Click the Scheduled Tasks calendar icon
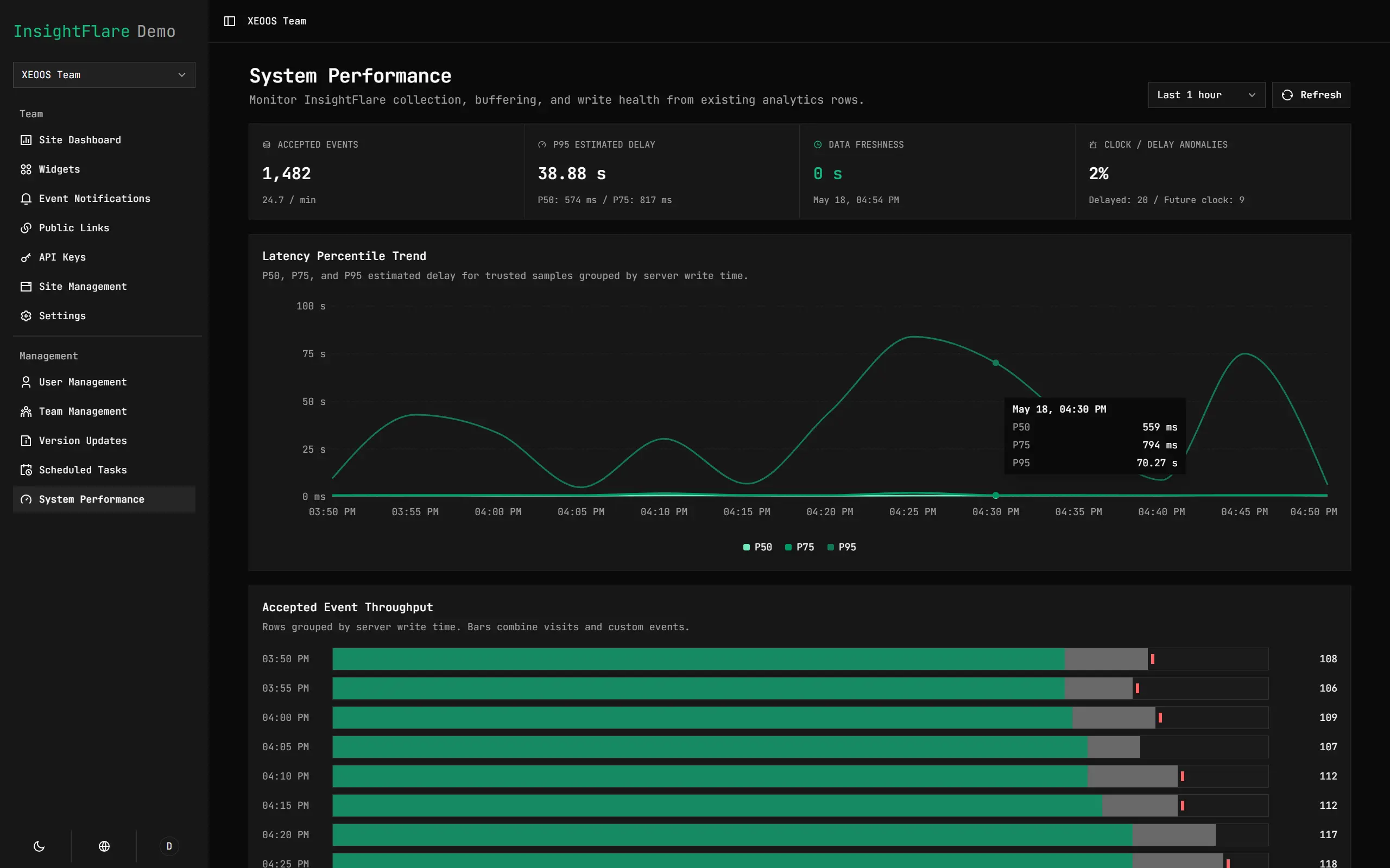This screenshot has height=868, width=1390. 26,470
